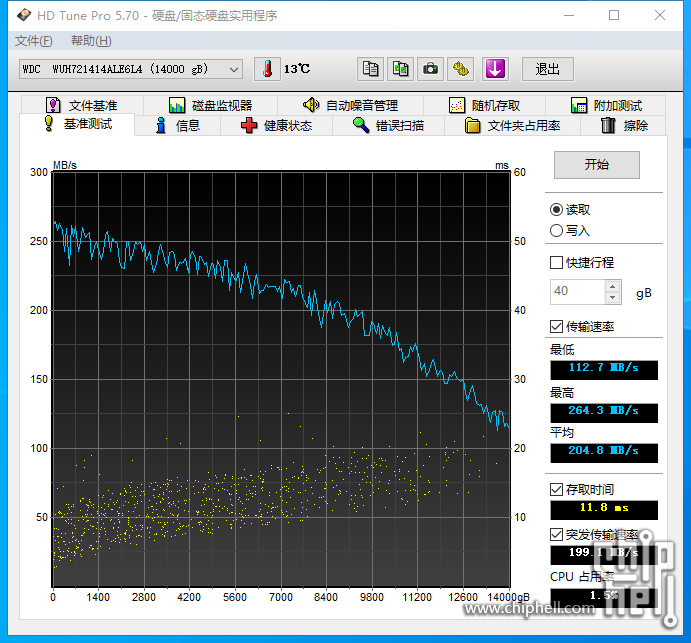Switch to 文件夹占用率 tab

[x=512, y=126]
